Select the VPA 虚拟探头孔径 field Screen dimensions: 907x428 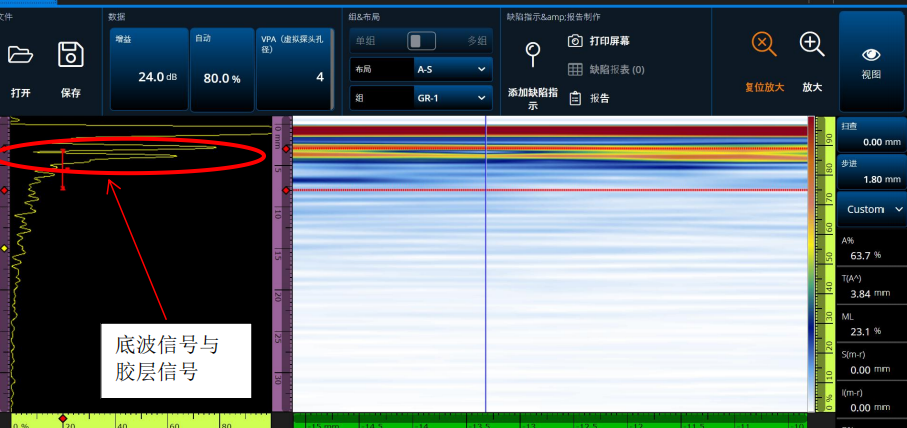click(295, 69)
